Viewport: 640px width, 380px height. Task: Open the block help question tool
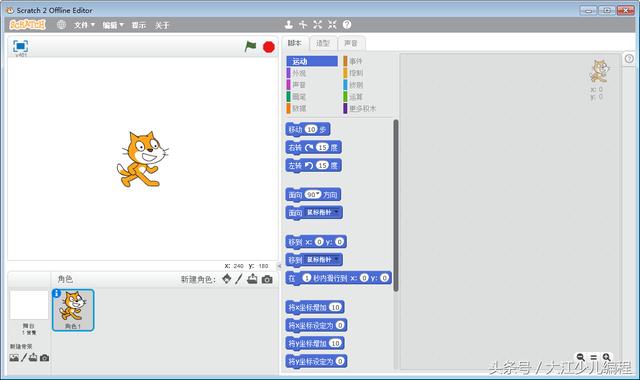pyautogui.click(x=347, y=24)
